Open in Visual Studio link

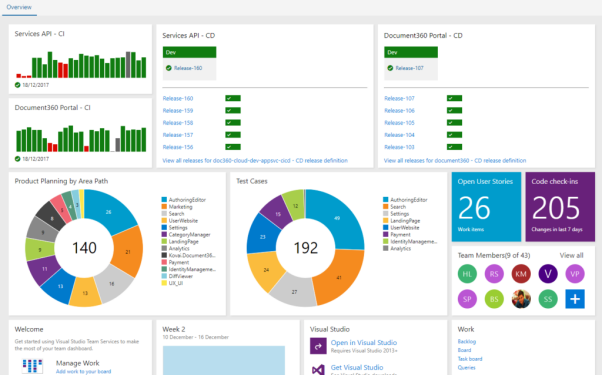[x=364, y=342]
